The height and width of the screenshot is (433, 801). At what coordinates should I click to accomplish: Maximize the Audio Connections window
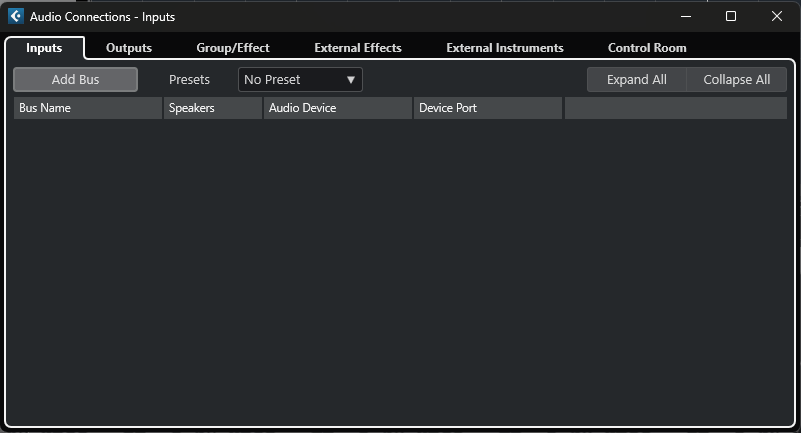point(731,16)
